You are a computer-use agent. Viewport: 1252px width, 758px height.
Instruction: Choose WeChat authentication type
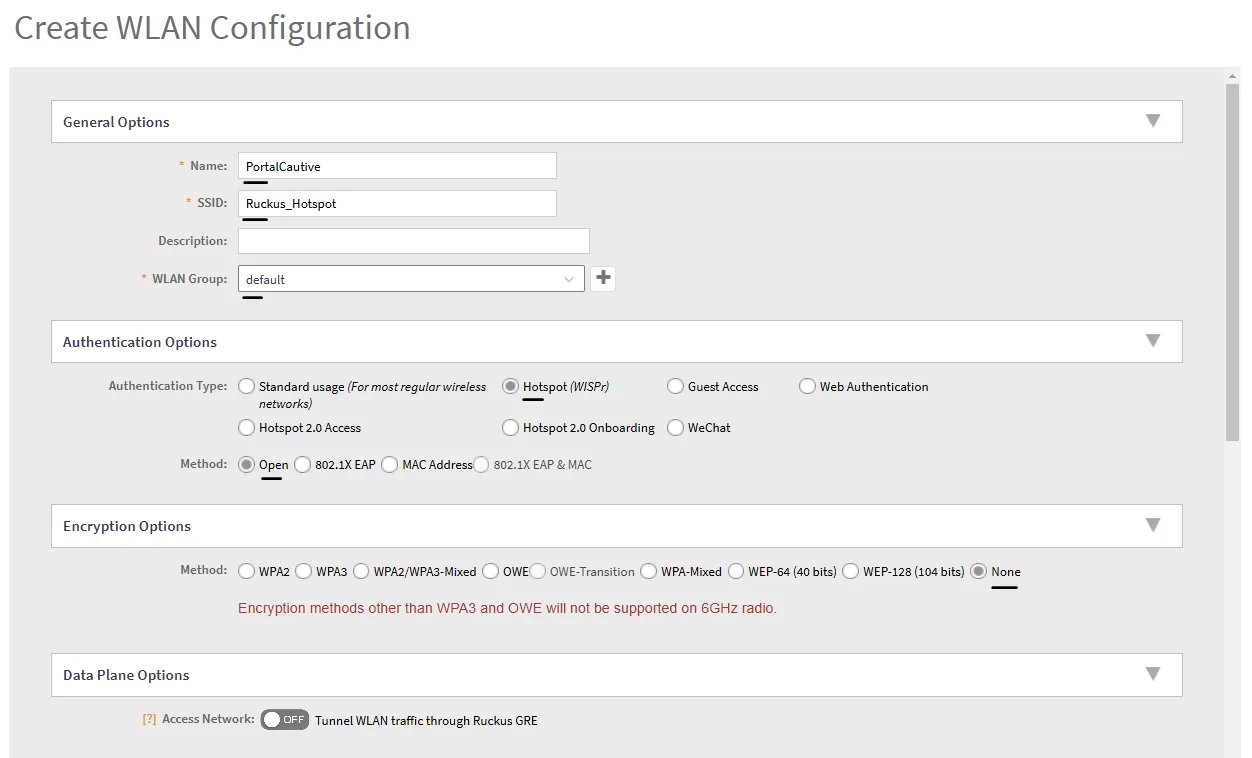[x=676, y=428]
